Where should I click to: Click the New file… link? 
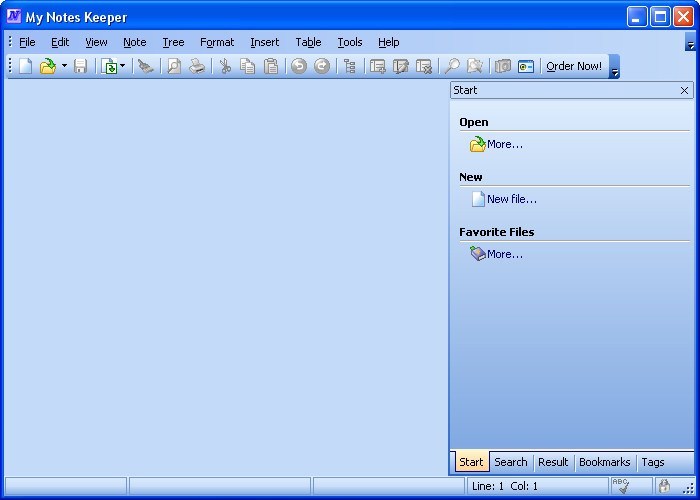(512, 199)
